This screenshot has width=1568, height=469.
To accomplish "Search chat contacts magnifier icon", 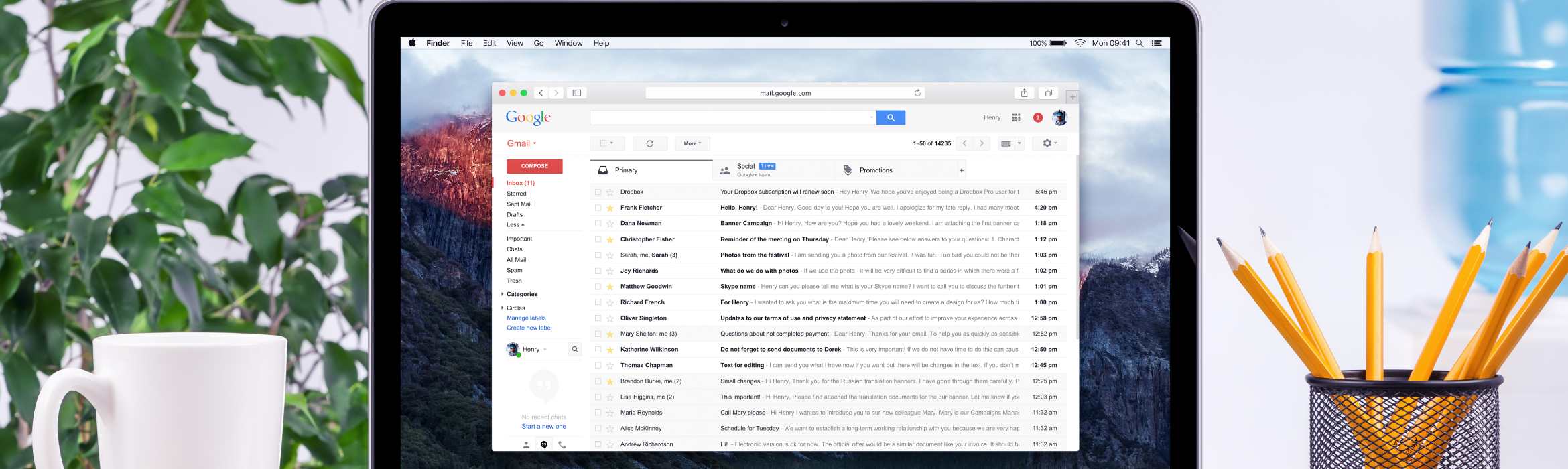I will point(575,349).
